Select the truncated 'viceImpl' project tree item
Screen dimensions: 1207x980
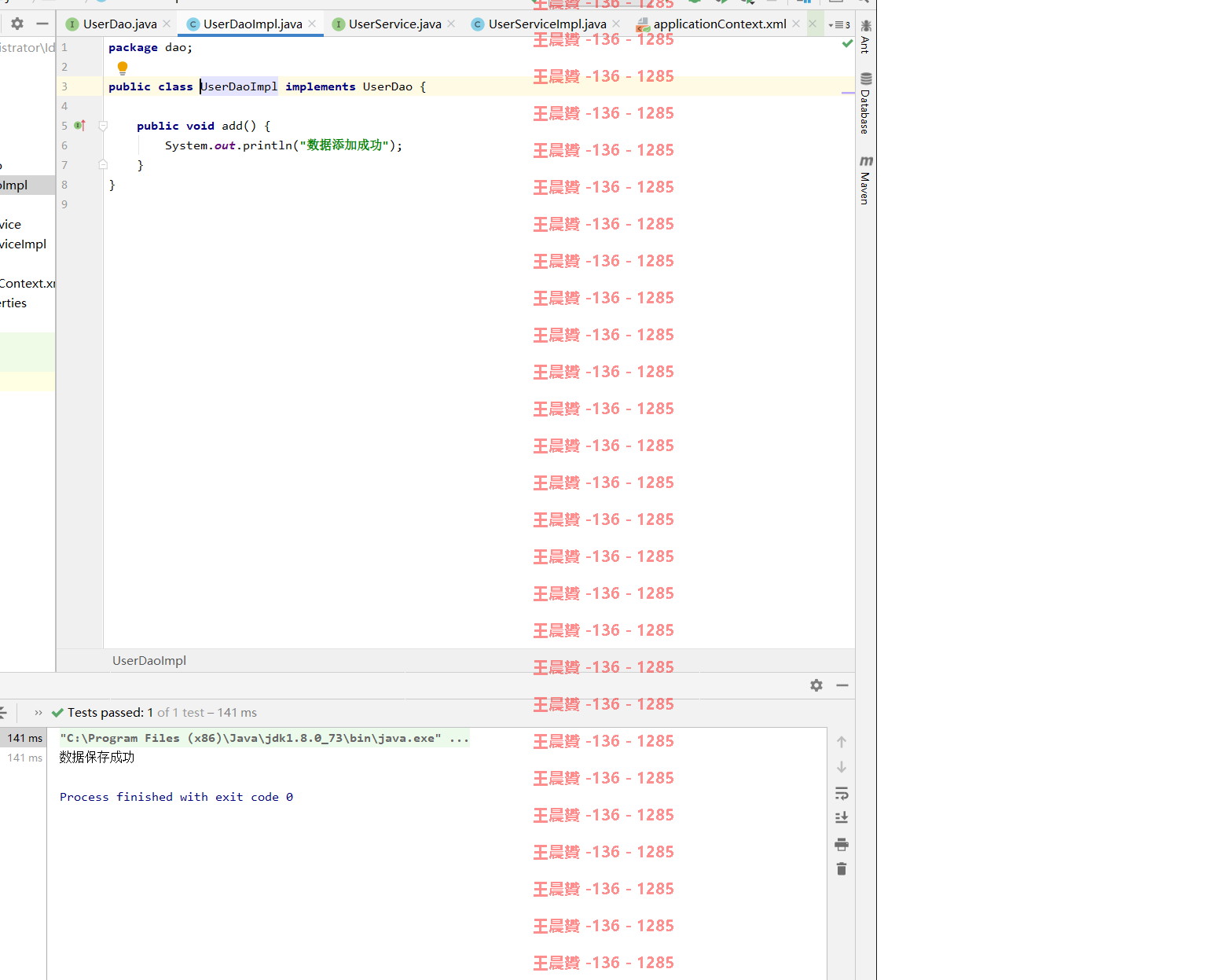pyautogui.click(x=24, y=244)
